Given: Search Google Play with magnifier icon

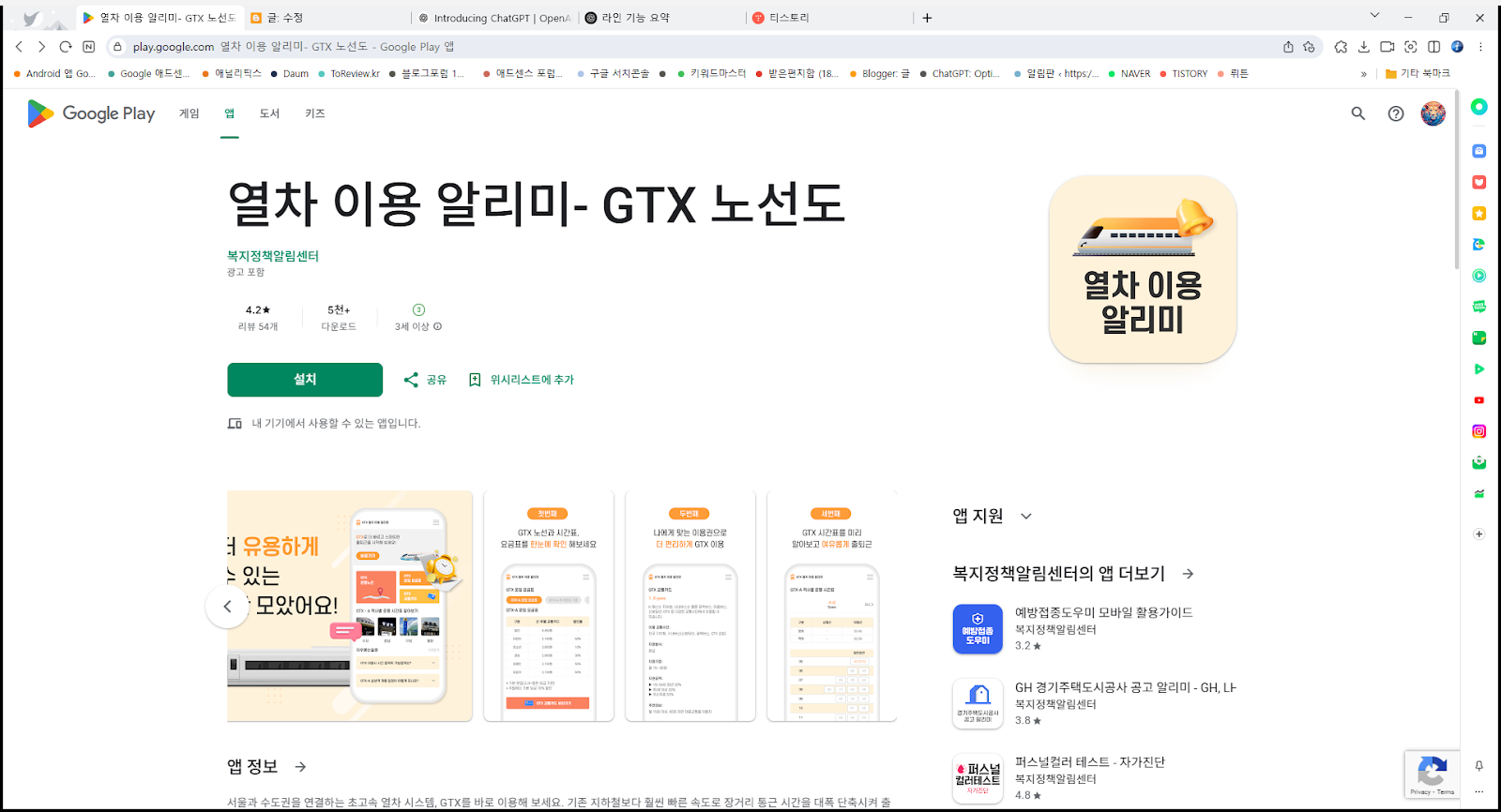Looking at the screenshot, I should pos(1357,113).
